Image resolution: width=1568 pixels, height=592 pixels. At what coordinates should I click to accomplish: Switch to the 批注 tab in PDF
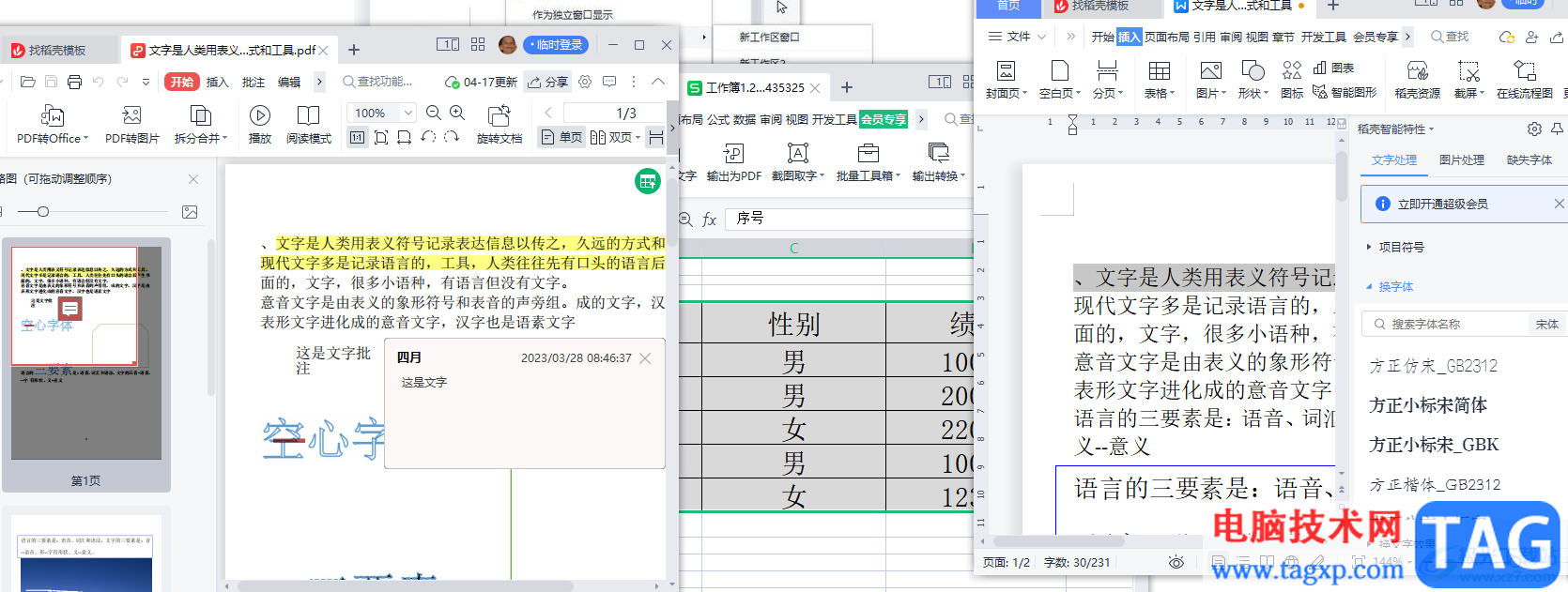(x=254, y=82)
